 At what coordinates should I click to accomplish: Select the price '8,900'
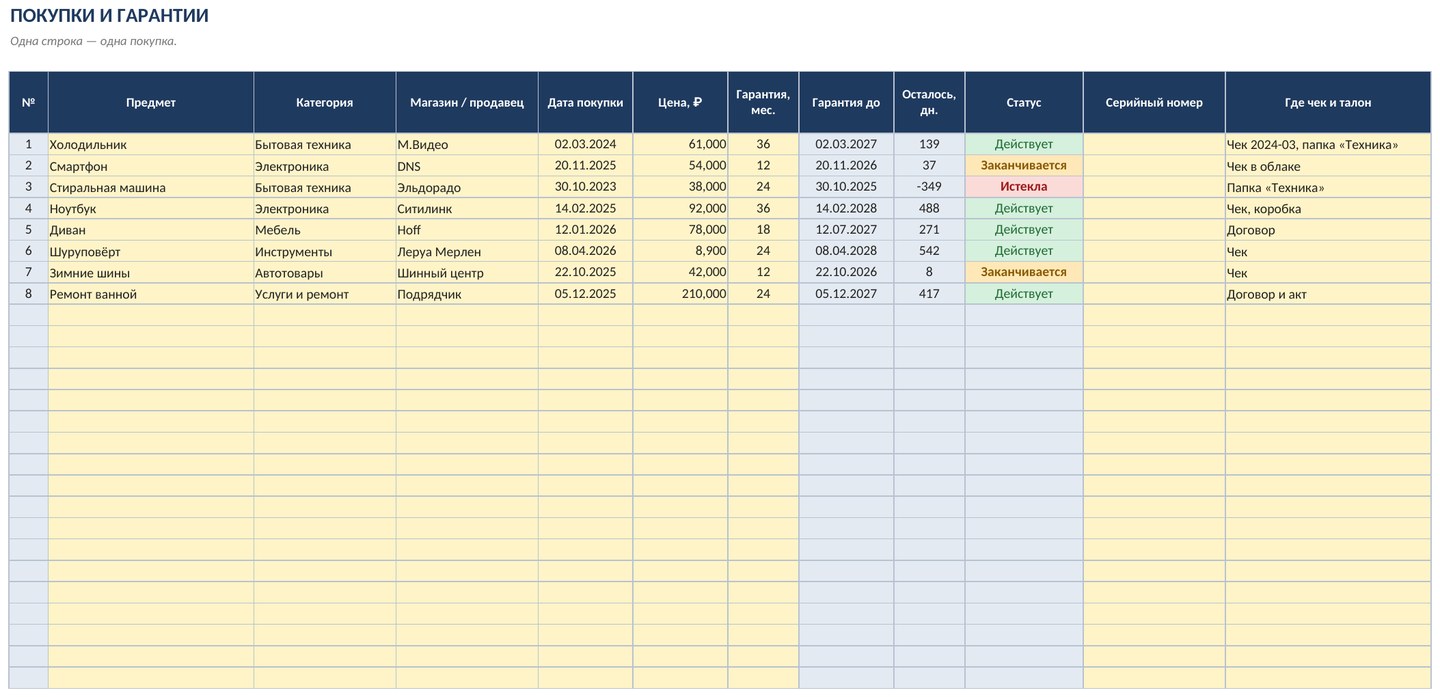[680, 251]
